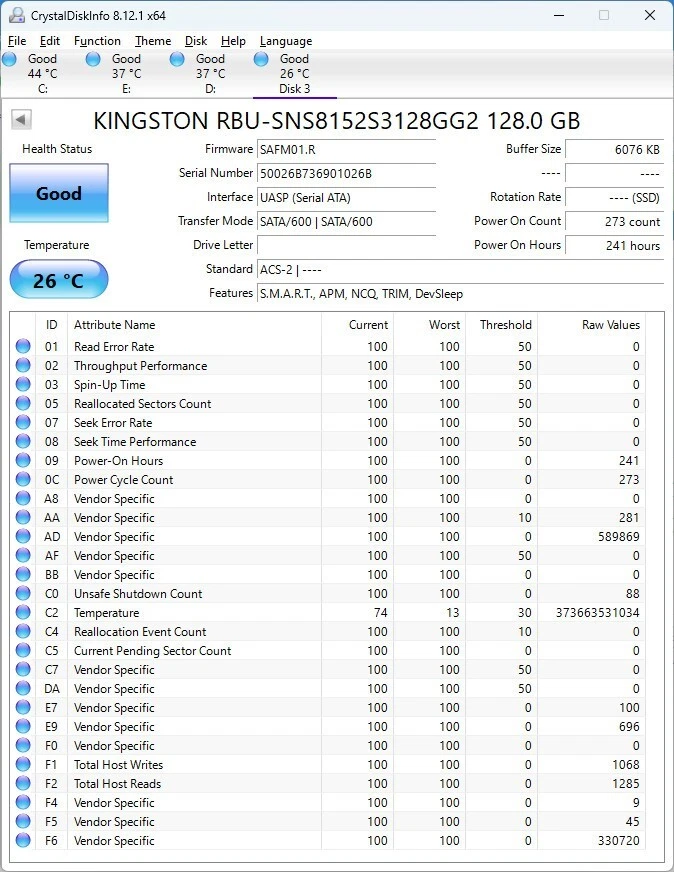Click status orb of the AD attribute row

click(x=23, y=536)
